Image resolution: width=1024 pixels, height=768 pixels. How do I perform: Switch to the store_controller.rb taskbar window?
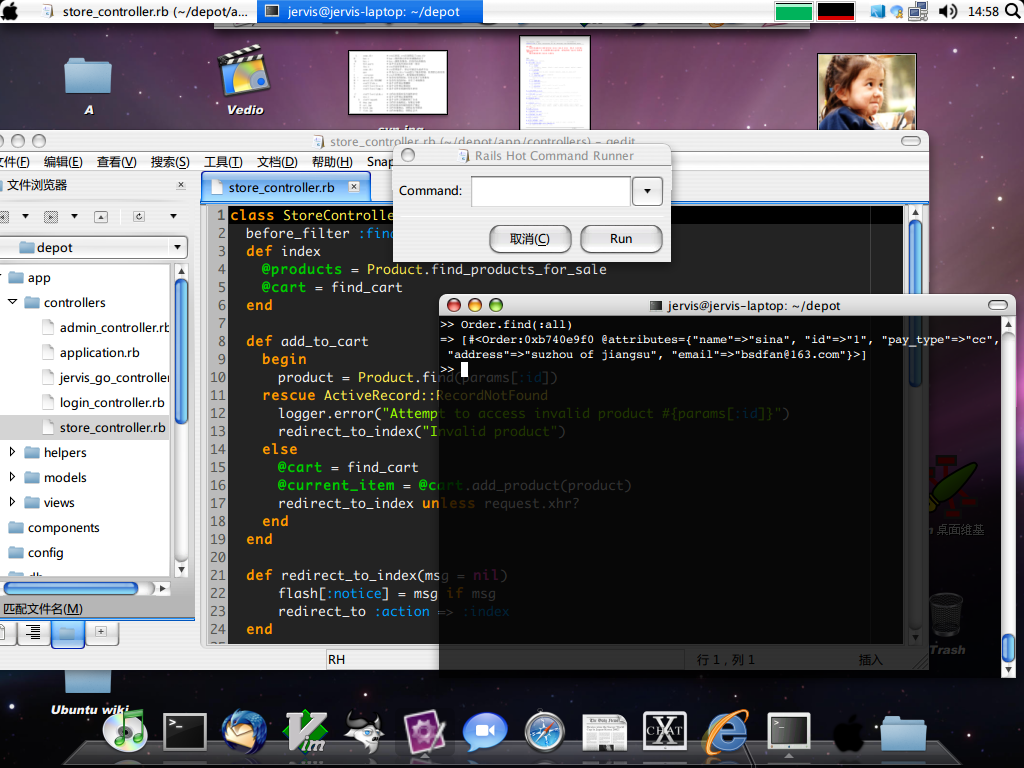pyautogui.click(x=146, y=12)
